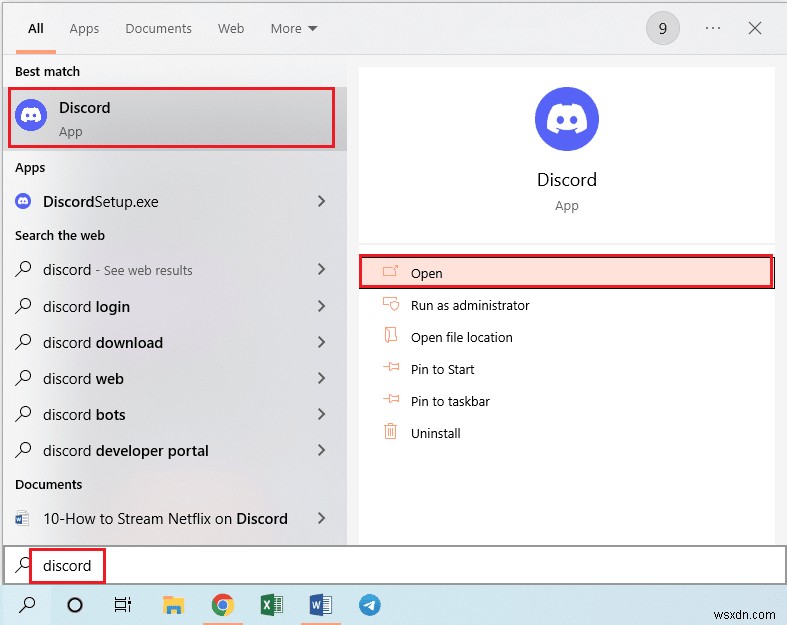Click the Run as administrator shield icon
The image size is (787, 625).
(391, 304)
